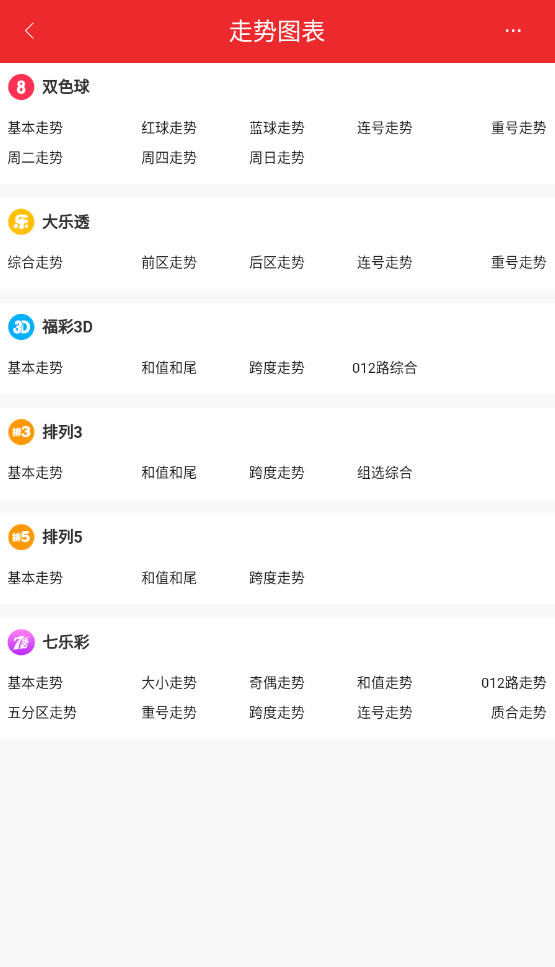Tap the blue 福彩3D icon
Viewport: 555px width, 967px height.
click(x=21, y=327)
